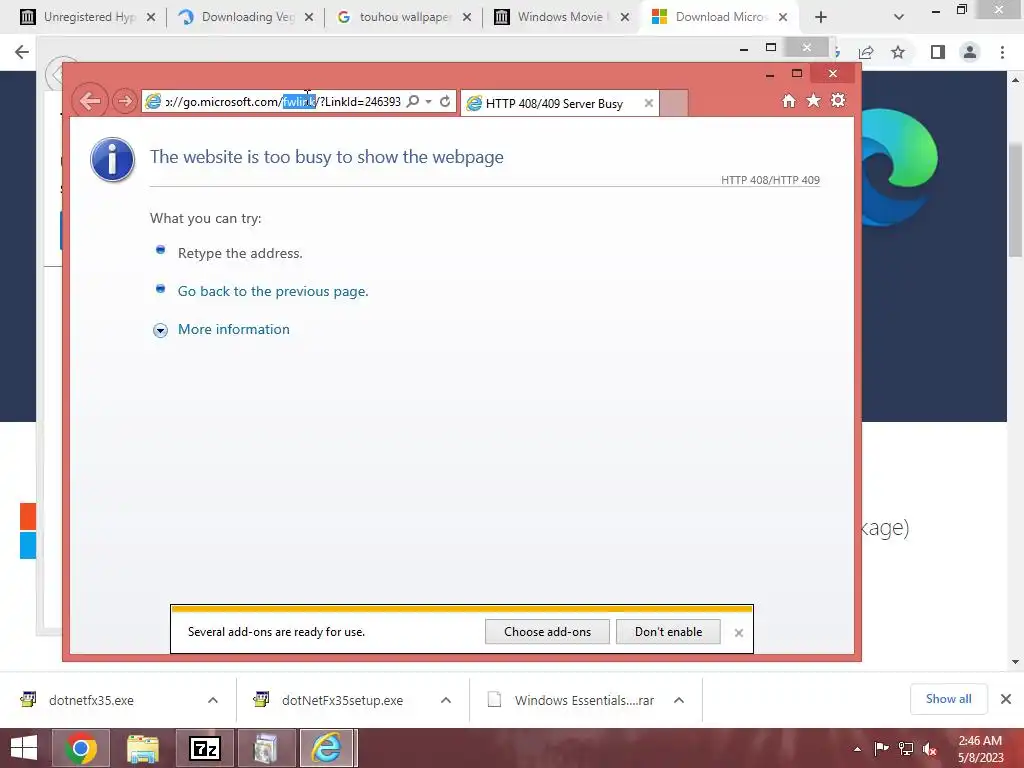Viewport: 1024px width, 768px height.
Task: Close the touhou wallpaper Chrome tab
Action: (x=467, y=18)
